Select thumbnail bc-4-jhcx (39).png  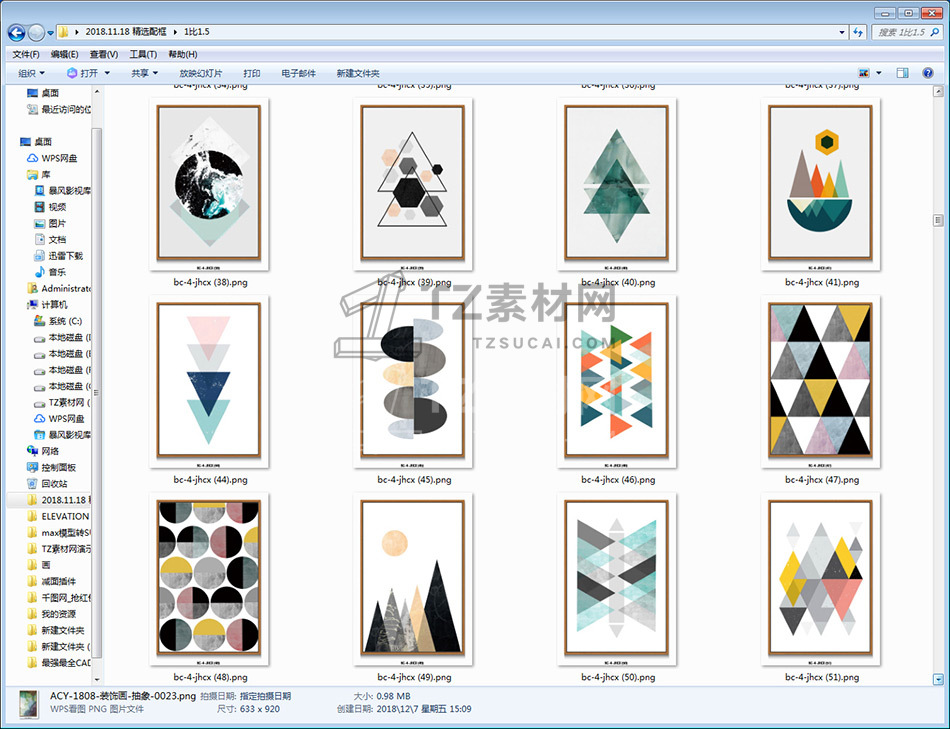(x=413, y=184)
